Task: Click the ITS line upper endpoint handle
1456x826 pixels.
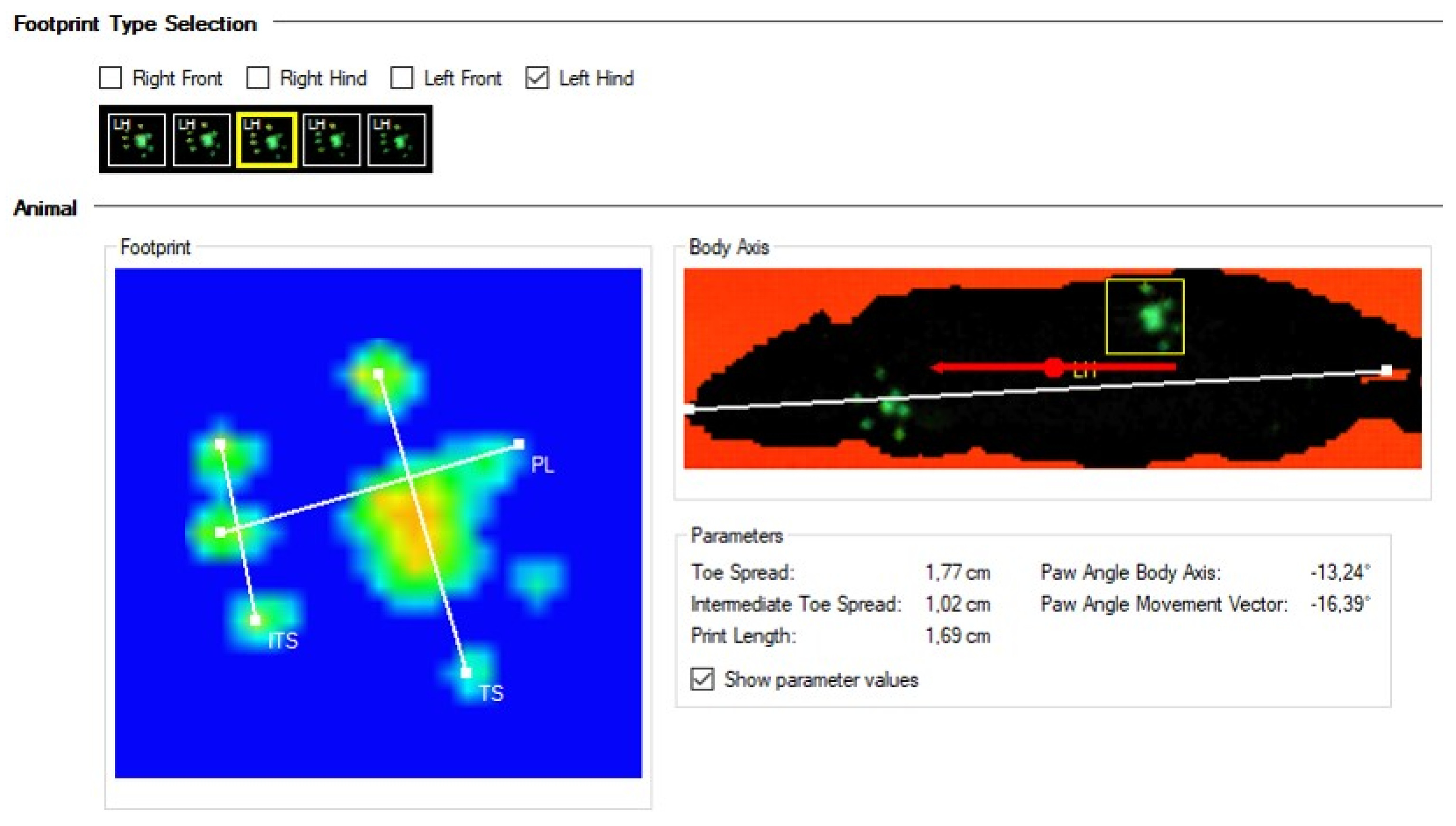Action: [x=221, y=444]
